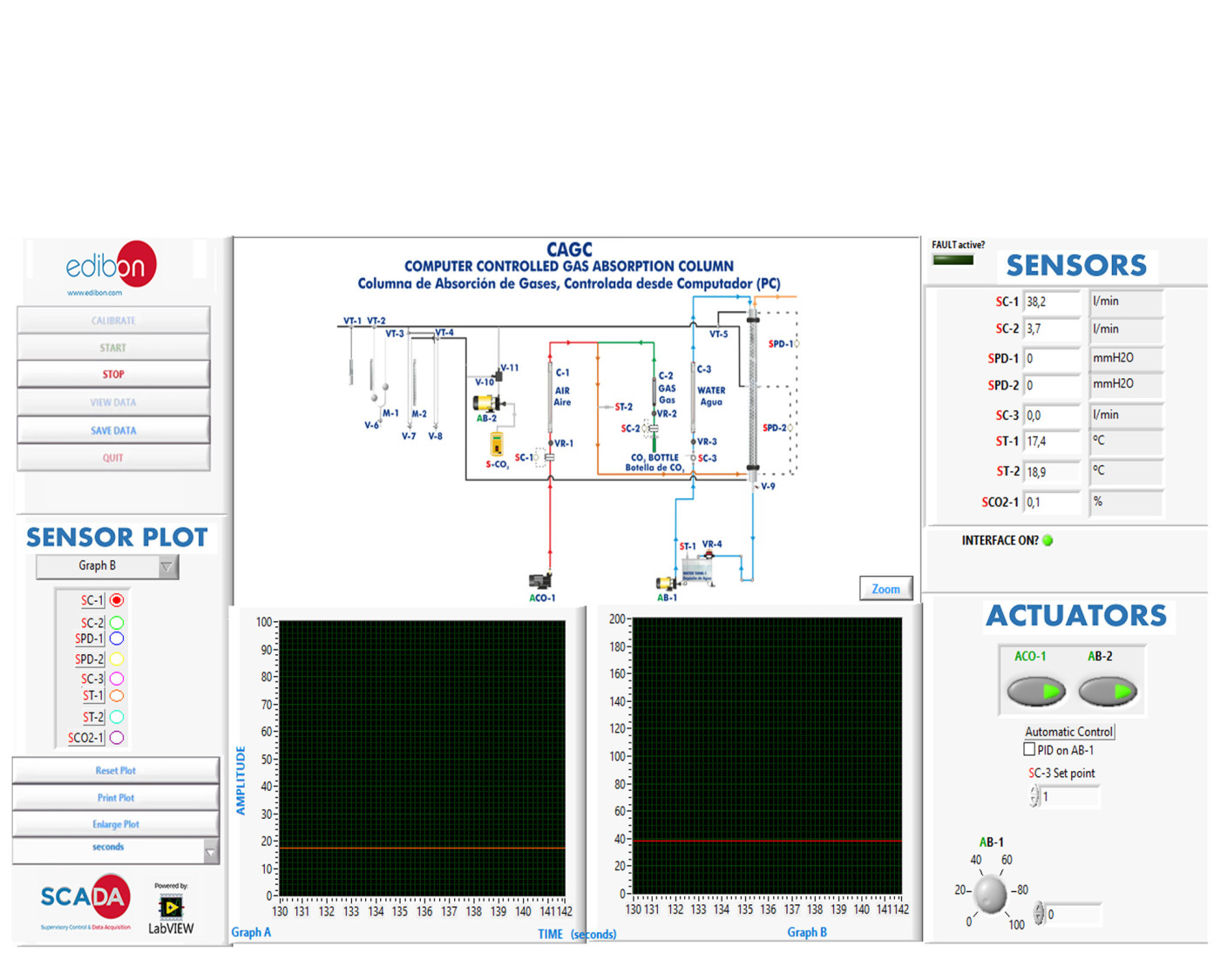The width and height of the screenshot is (1214, 980).
Task: Toggle the ACO-1 actuator switch
Action: coord(1036,691)
